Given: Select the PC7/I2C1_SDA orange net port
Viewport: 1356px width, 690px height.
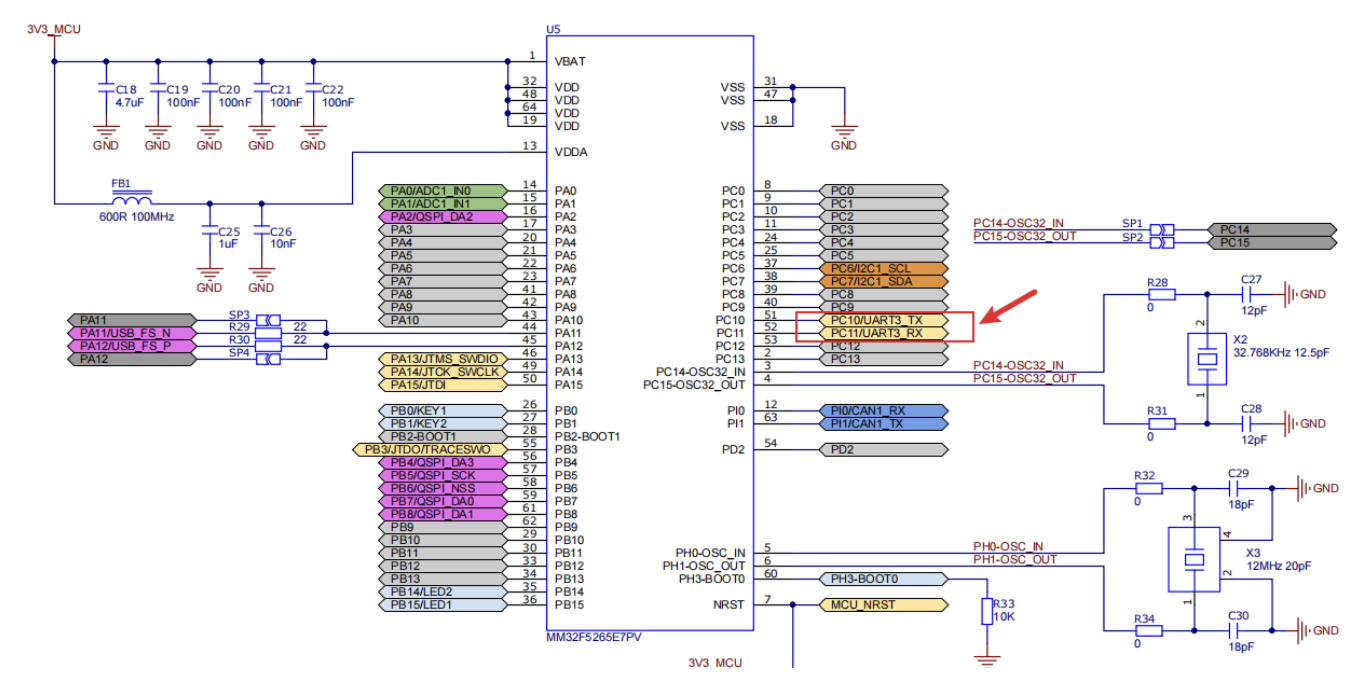Looking at the screenshot, I should (884, 281).
